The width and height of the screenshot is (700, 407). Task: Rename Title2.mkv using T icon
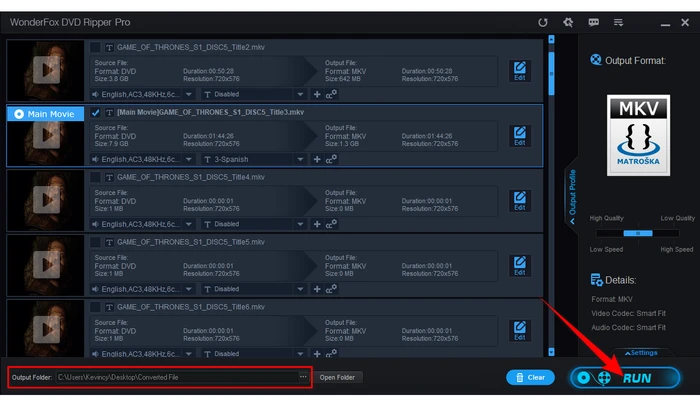109,47
